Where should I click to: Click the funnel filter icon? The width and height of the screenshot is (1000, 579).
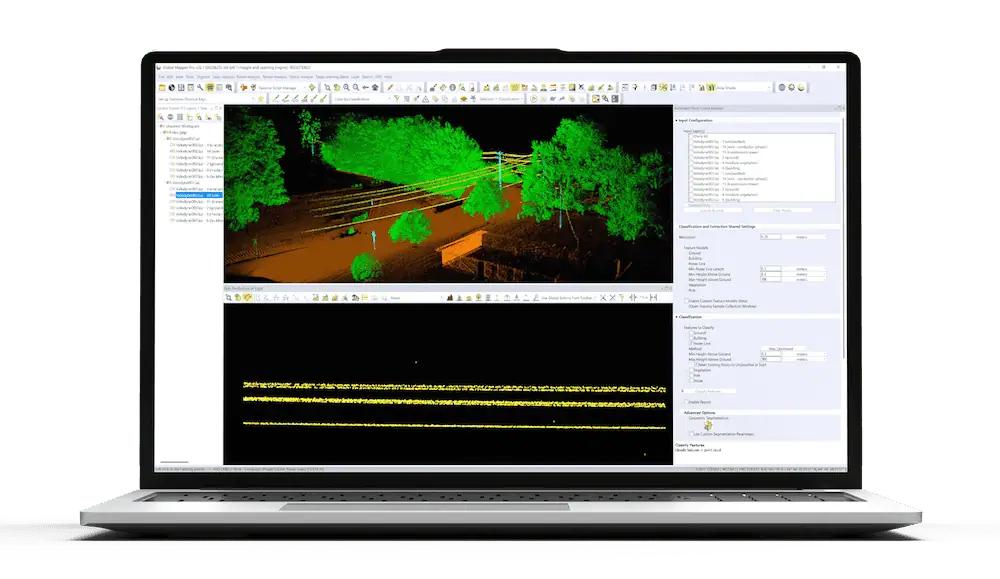(x=397, y=99)
